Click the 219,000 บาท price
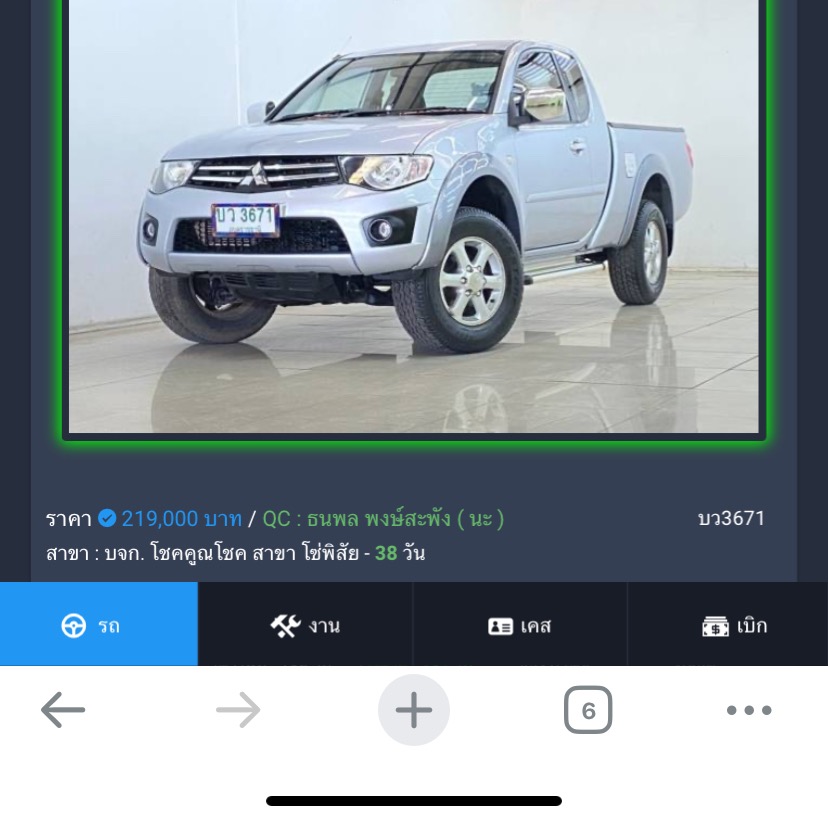Viewport: 828px width, 822px height. pyautogui.click(x=182, y=519)
